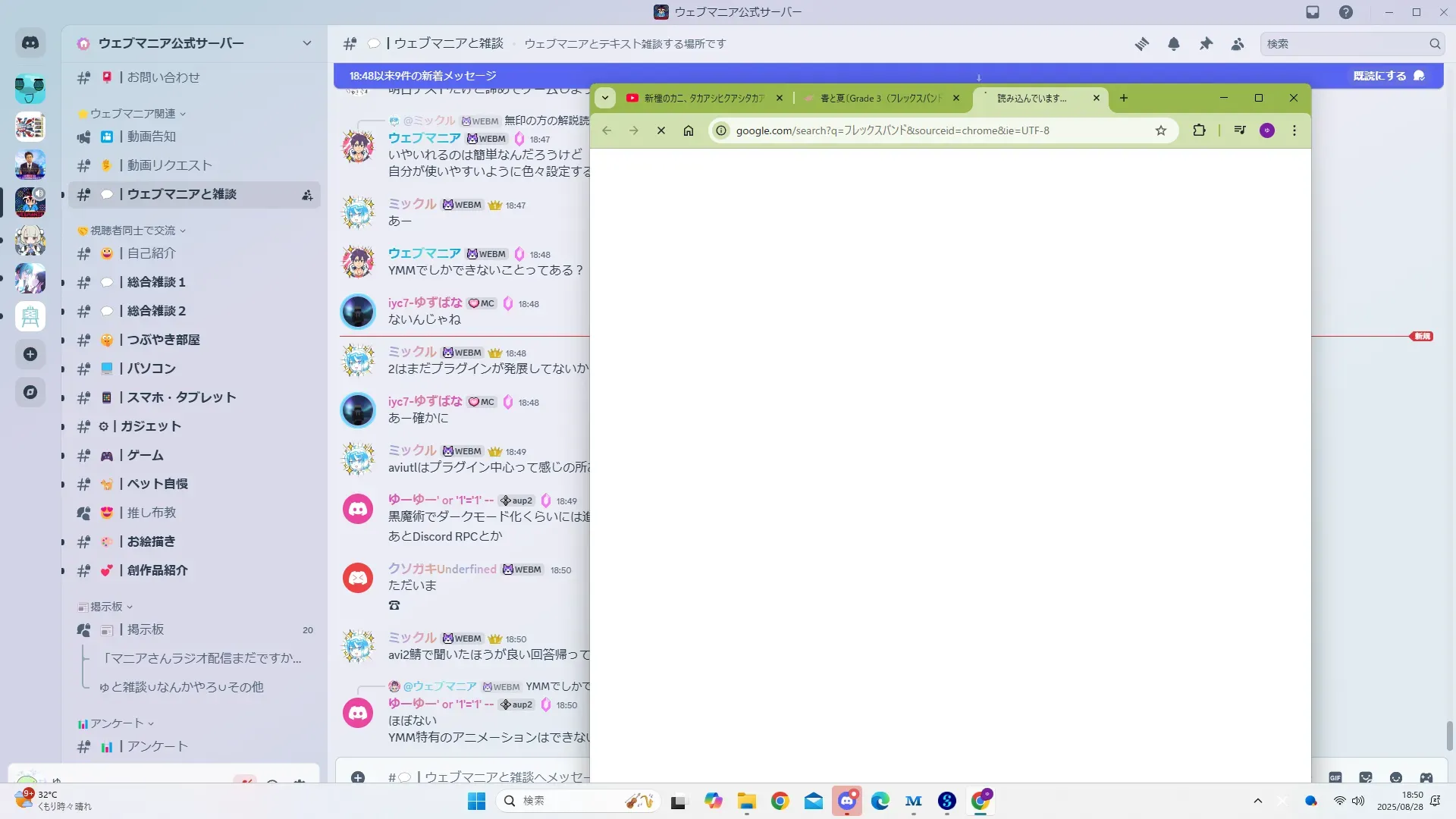Open pinned messages pin icon
The width and height of the screenshot is (1456, 819).
tap(1206, 44)
